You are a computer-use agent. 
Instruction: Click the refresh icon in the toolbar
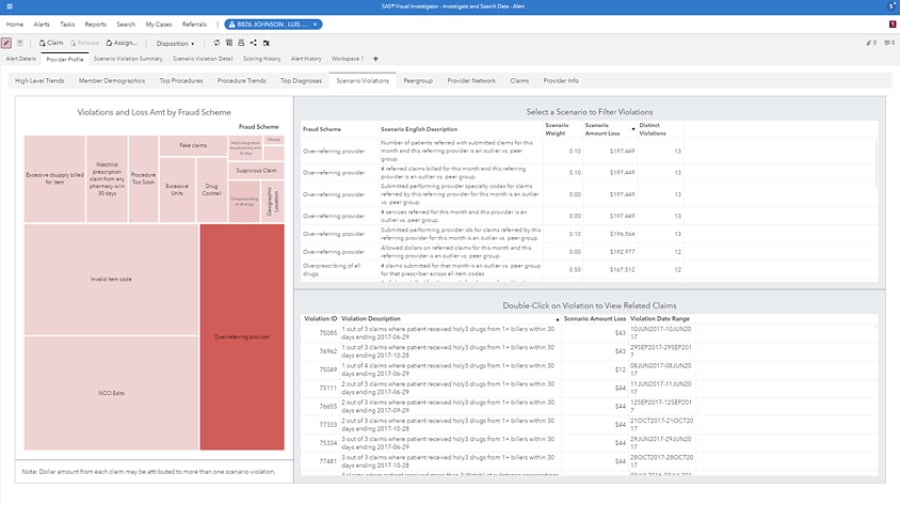point(217,43)
